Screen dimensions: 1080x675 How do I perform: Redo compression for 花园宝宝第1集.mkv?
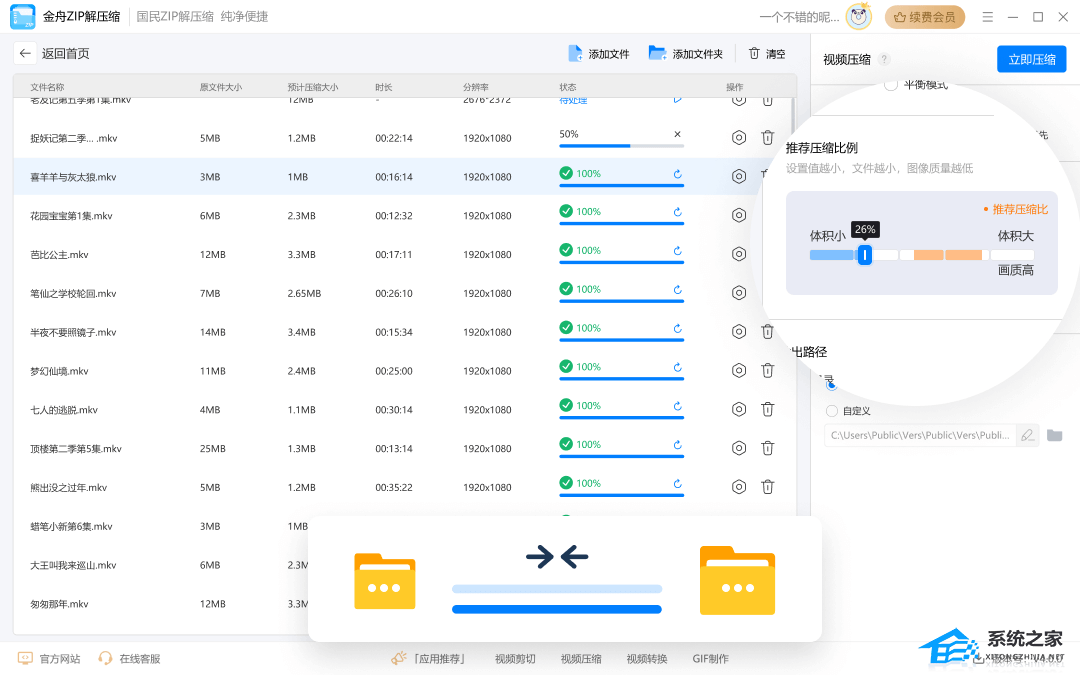pos(677,212)
